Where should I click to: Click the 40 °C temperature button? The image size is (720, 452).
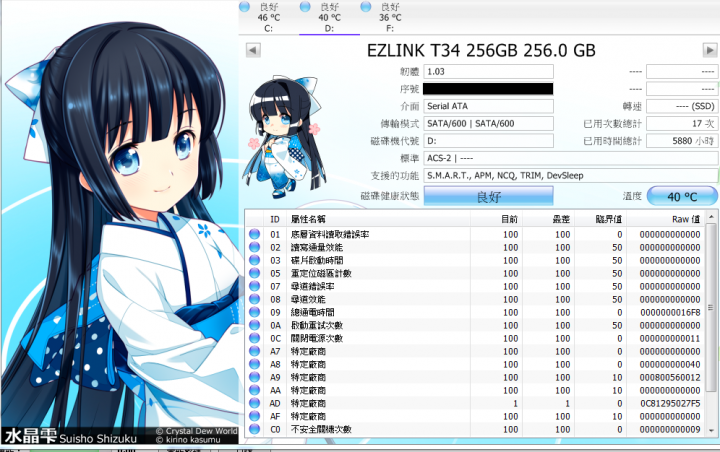pos(682,197)
